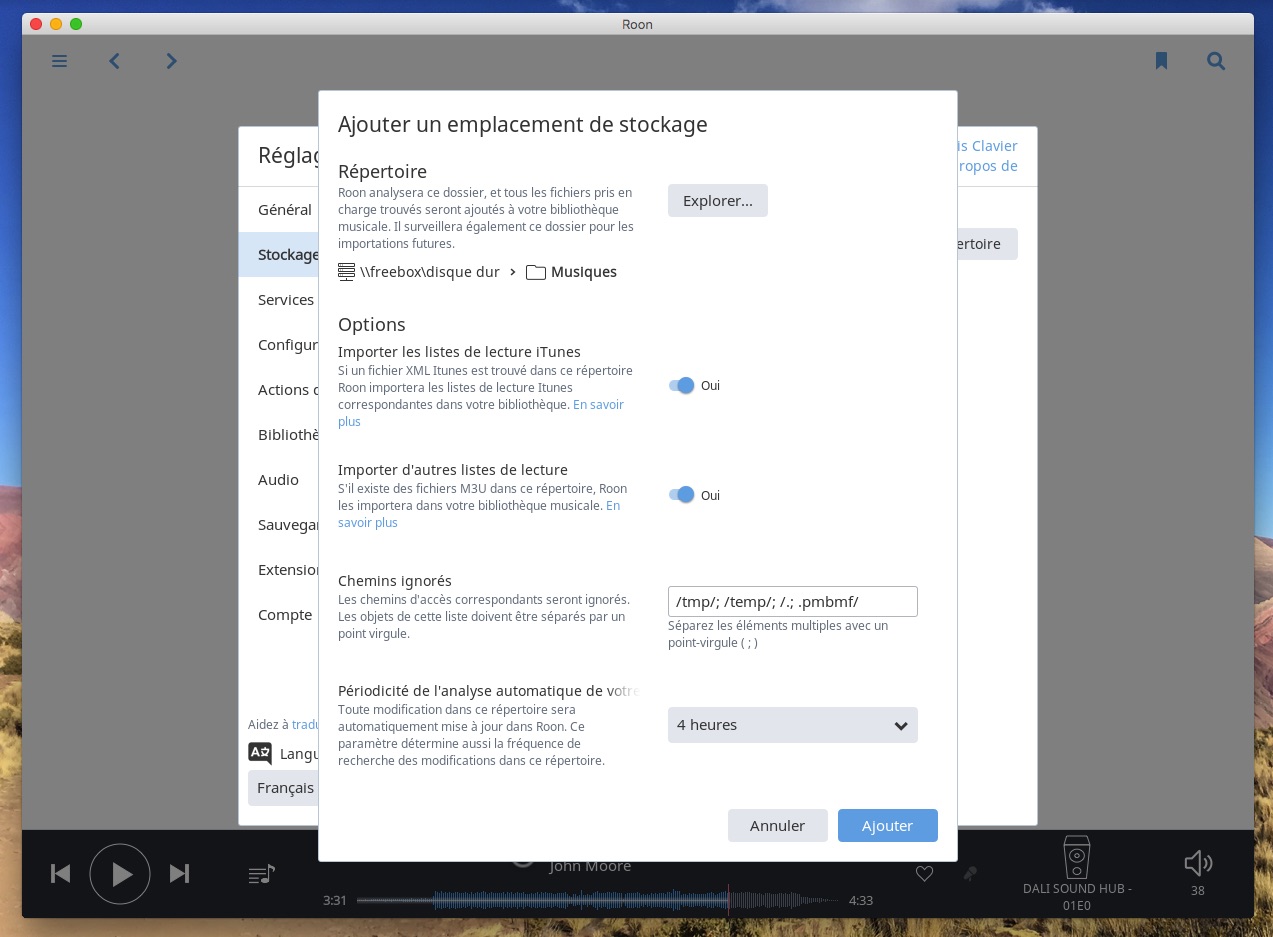Click the volume level 38 value
The width and height of the screenshot is (1273, 937).
coord(1198,890)
